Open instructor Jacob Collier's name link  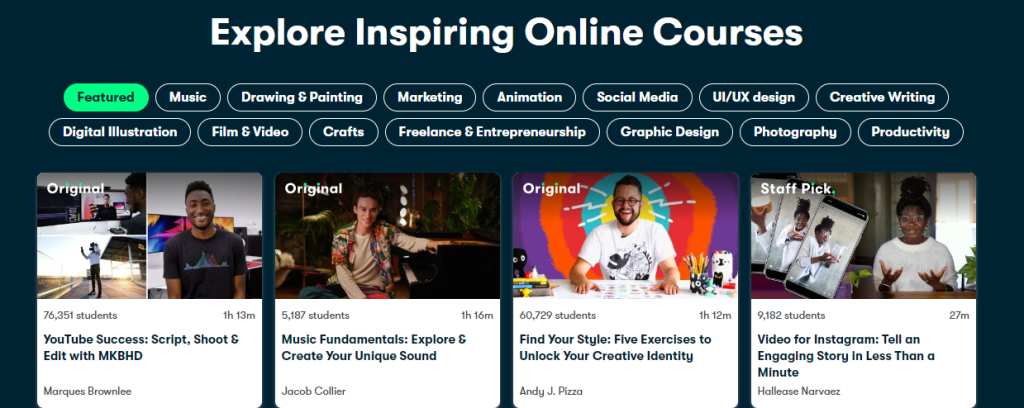(313, 391)
